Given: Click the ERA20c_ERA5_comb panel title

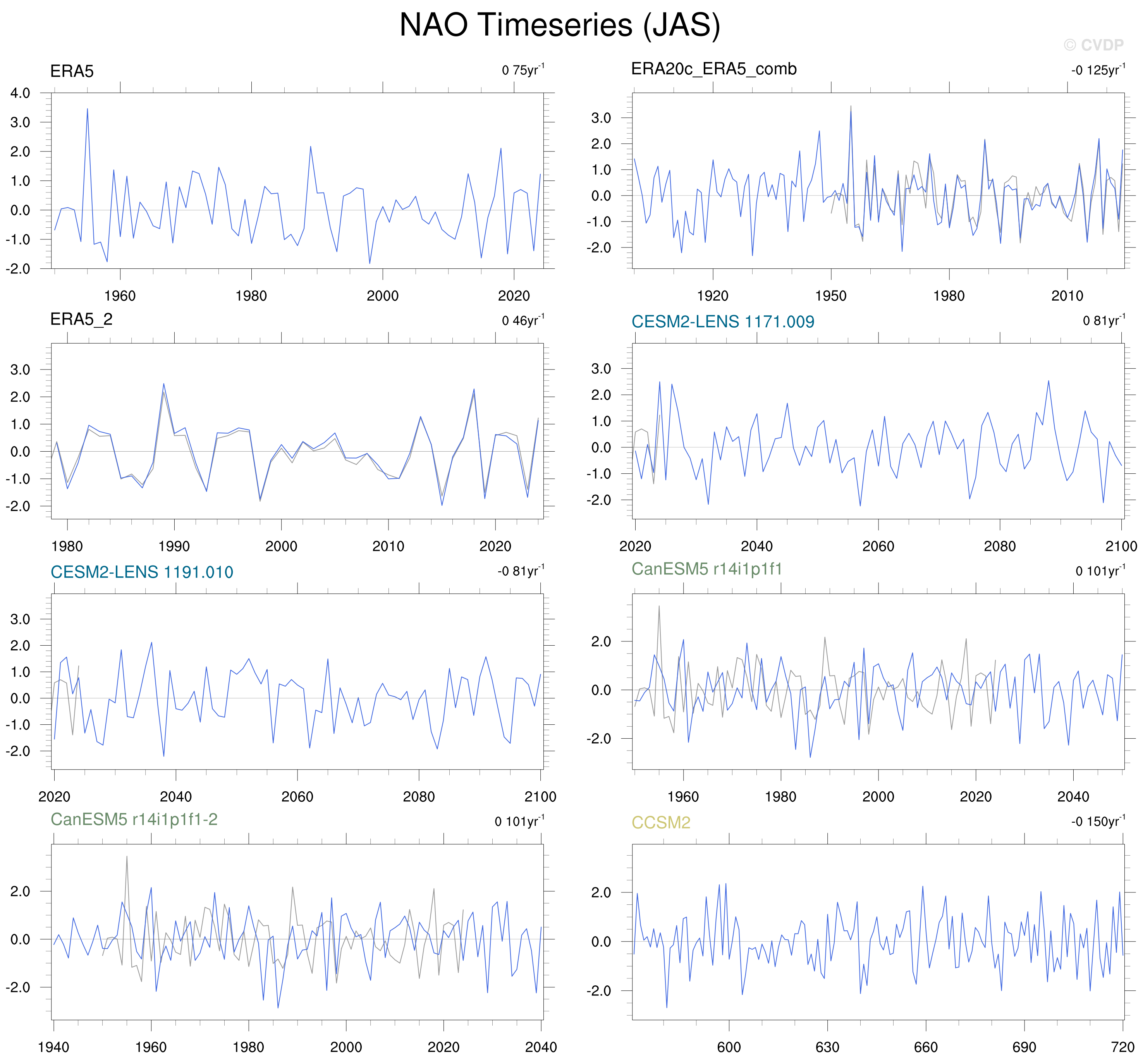Looking at the screenshot, I should 713,69.
